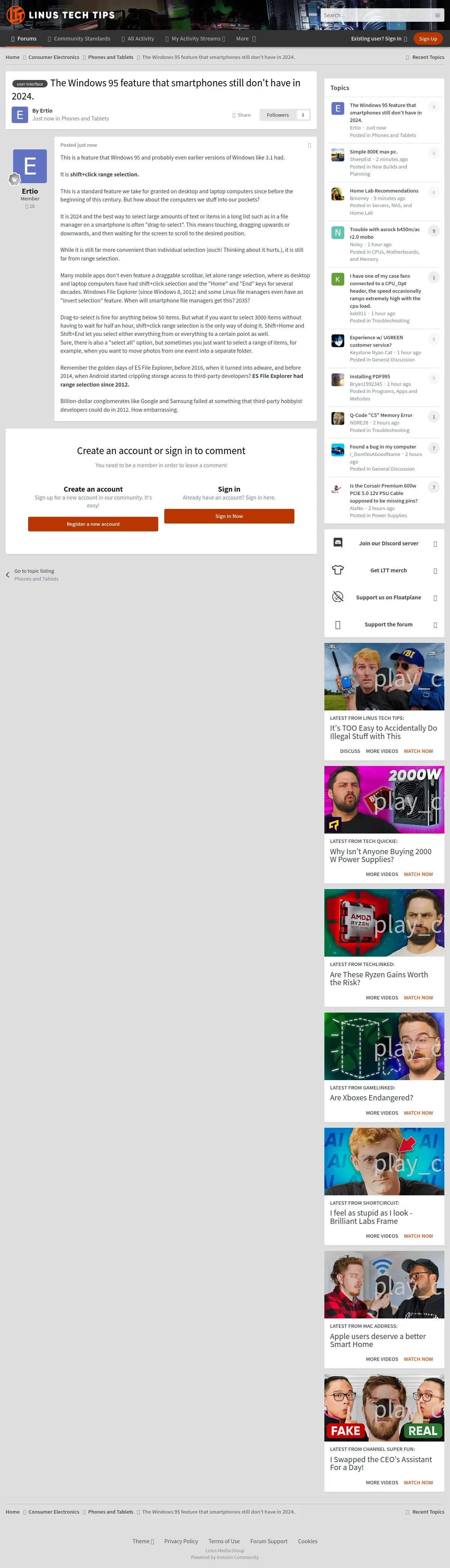This screenshot has width=450, height=1568.
Task: Click the T-shirt merch icon
Action: click(x=338, y=570)
